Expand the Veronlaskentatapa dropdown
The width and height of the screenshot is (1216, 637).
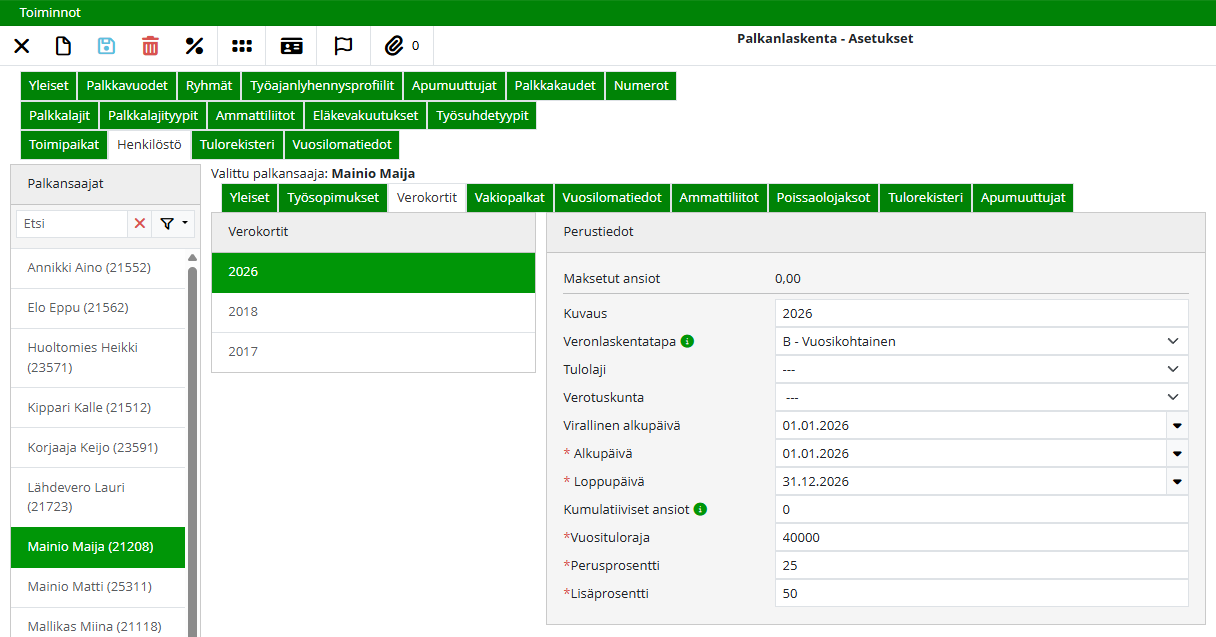(1172, 341)
